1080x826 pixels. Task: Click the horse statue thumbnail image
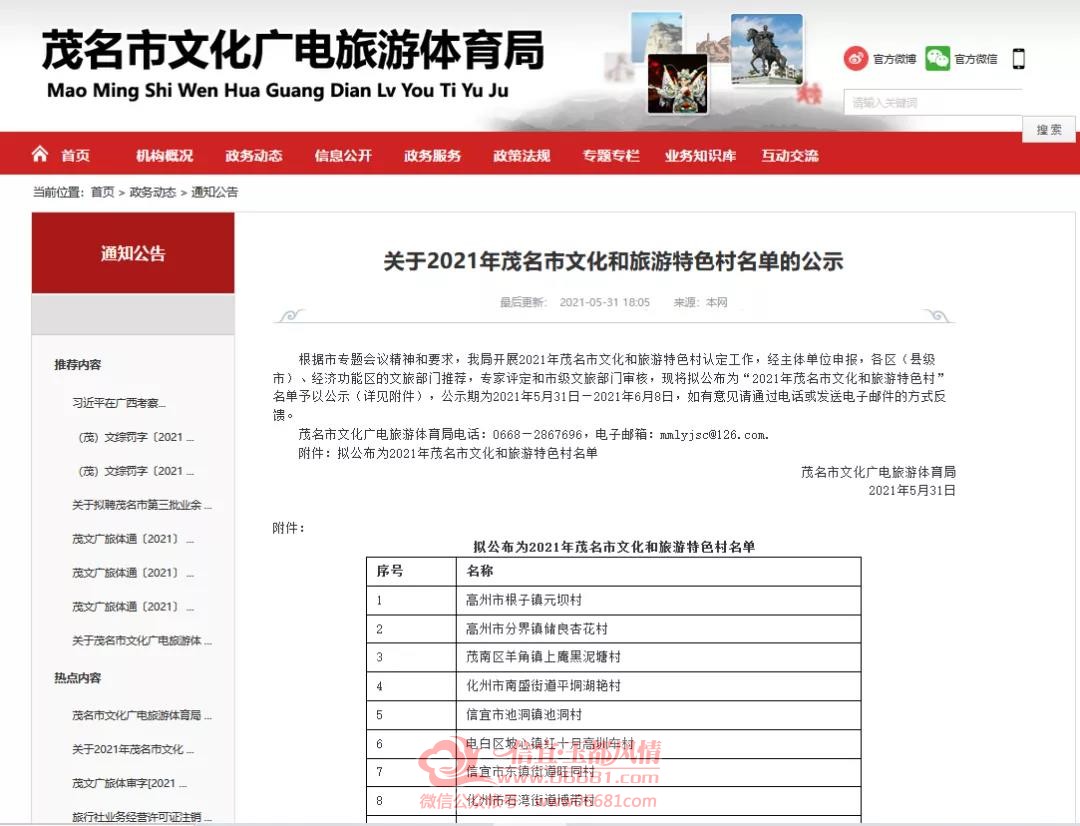tap(766, 50)
